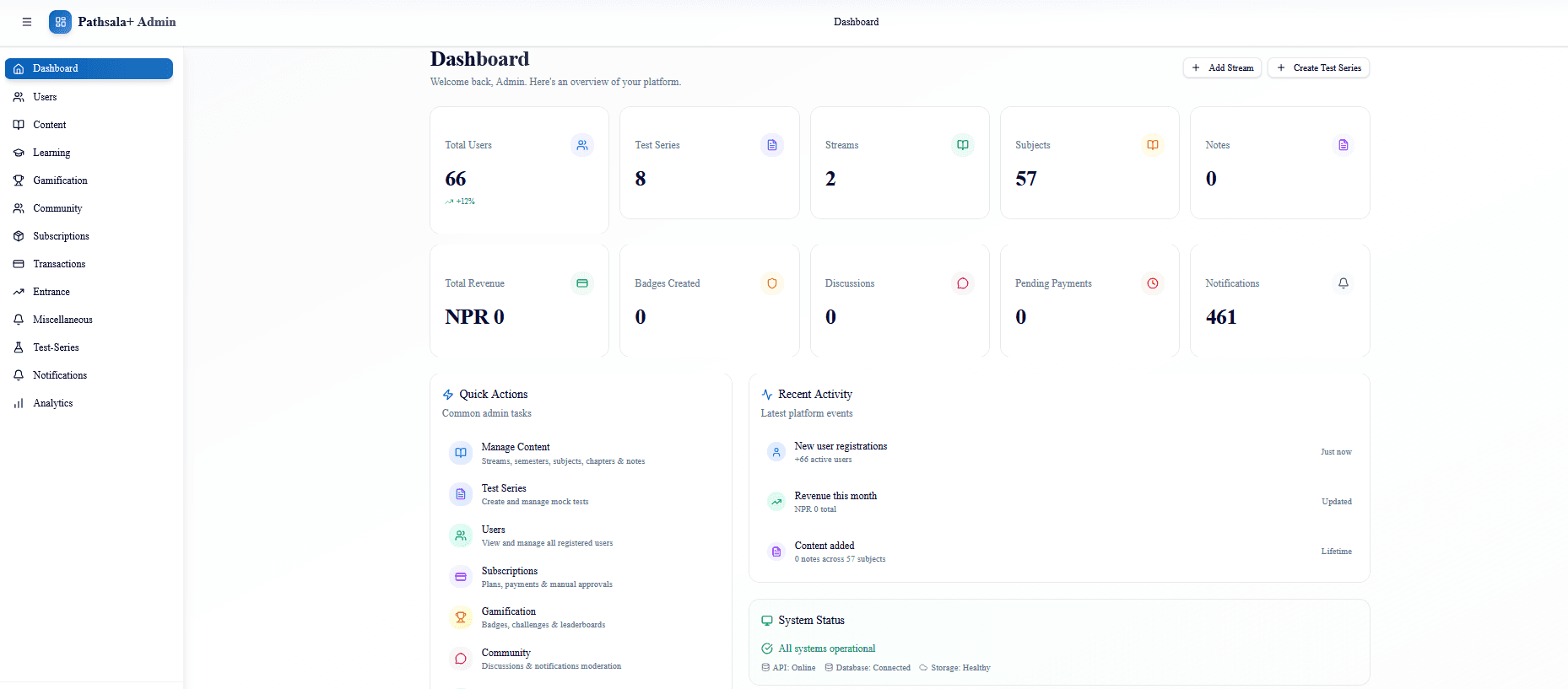Click the API: Online status
The height and width of the screenshot is (689, 1568).
point(789,668)
